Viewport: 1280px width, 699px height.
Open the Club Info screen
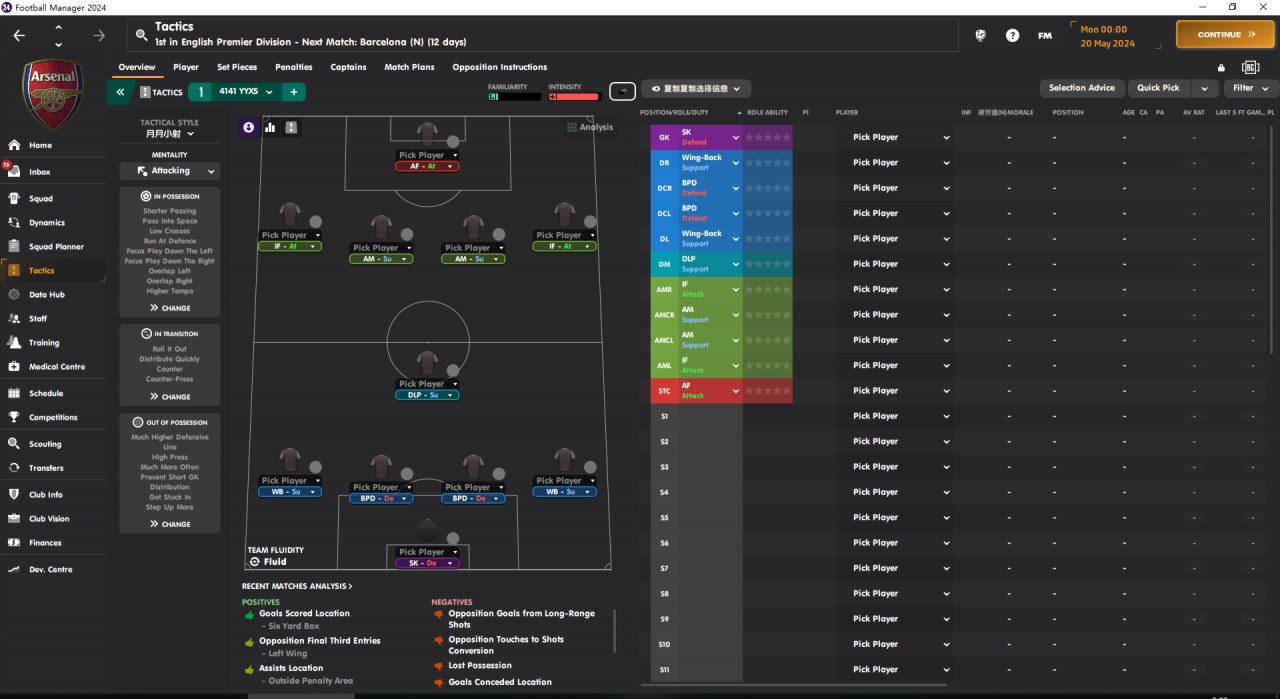pos(46,494)
